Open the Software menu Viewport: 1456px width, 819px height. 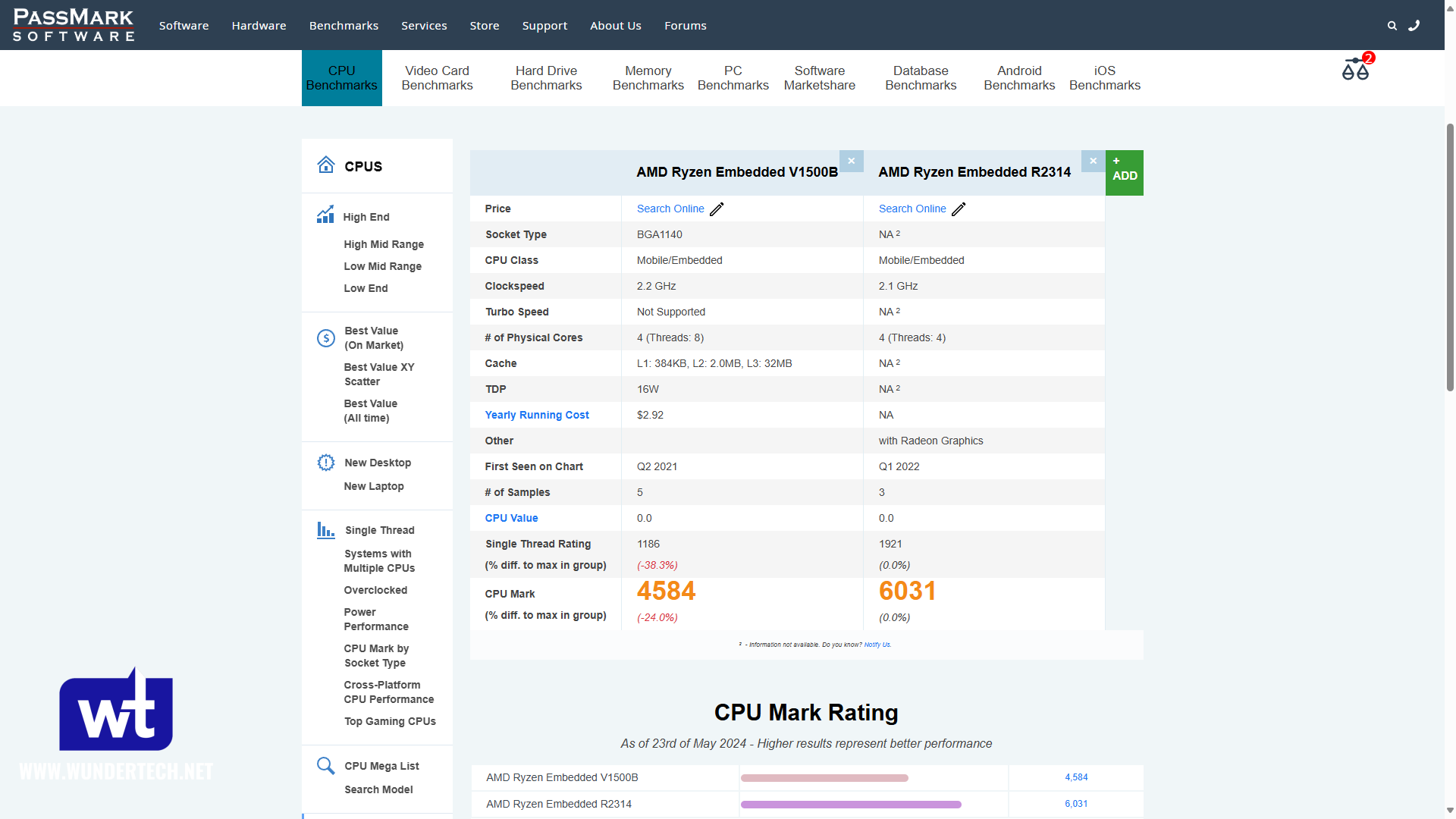coord(184,26)
